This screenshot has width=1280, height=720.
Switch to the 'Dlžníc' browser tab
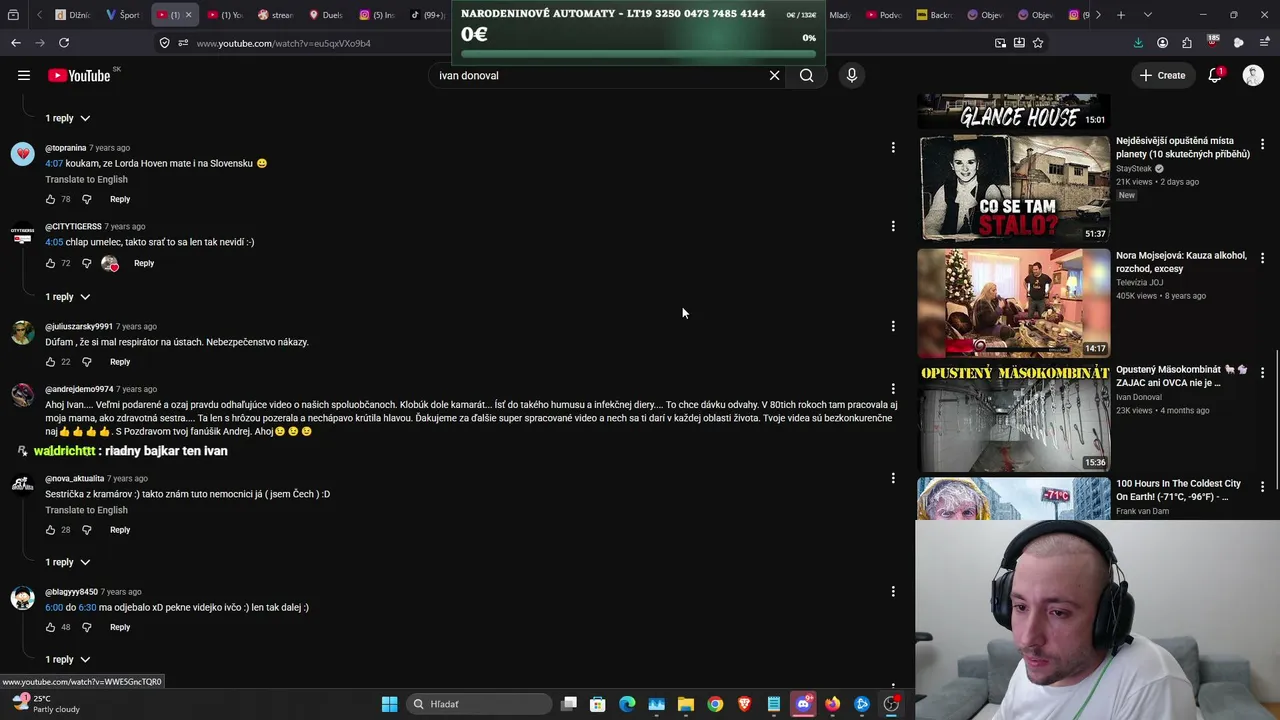pos(75,15)
